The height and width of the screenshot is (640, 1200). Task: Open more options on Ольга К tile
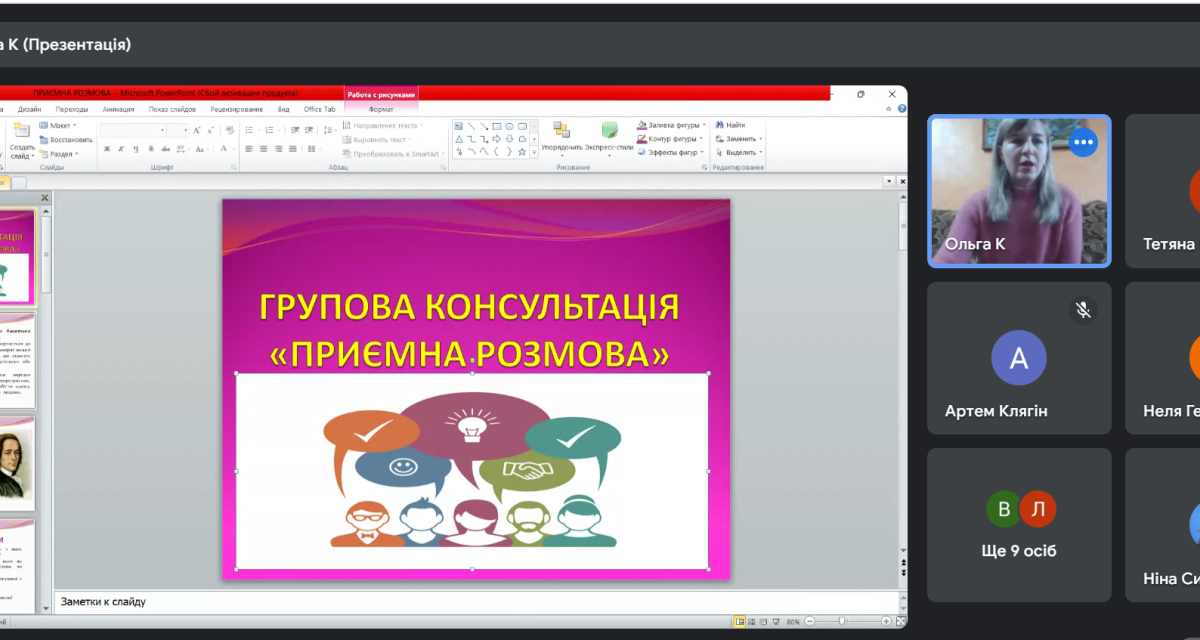point(1082,143)
